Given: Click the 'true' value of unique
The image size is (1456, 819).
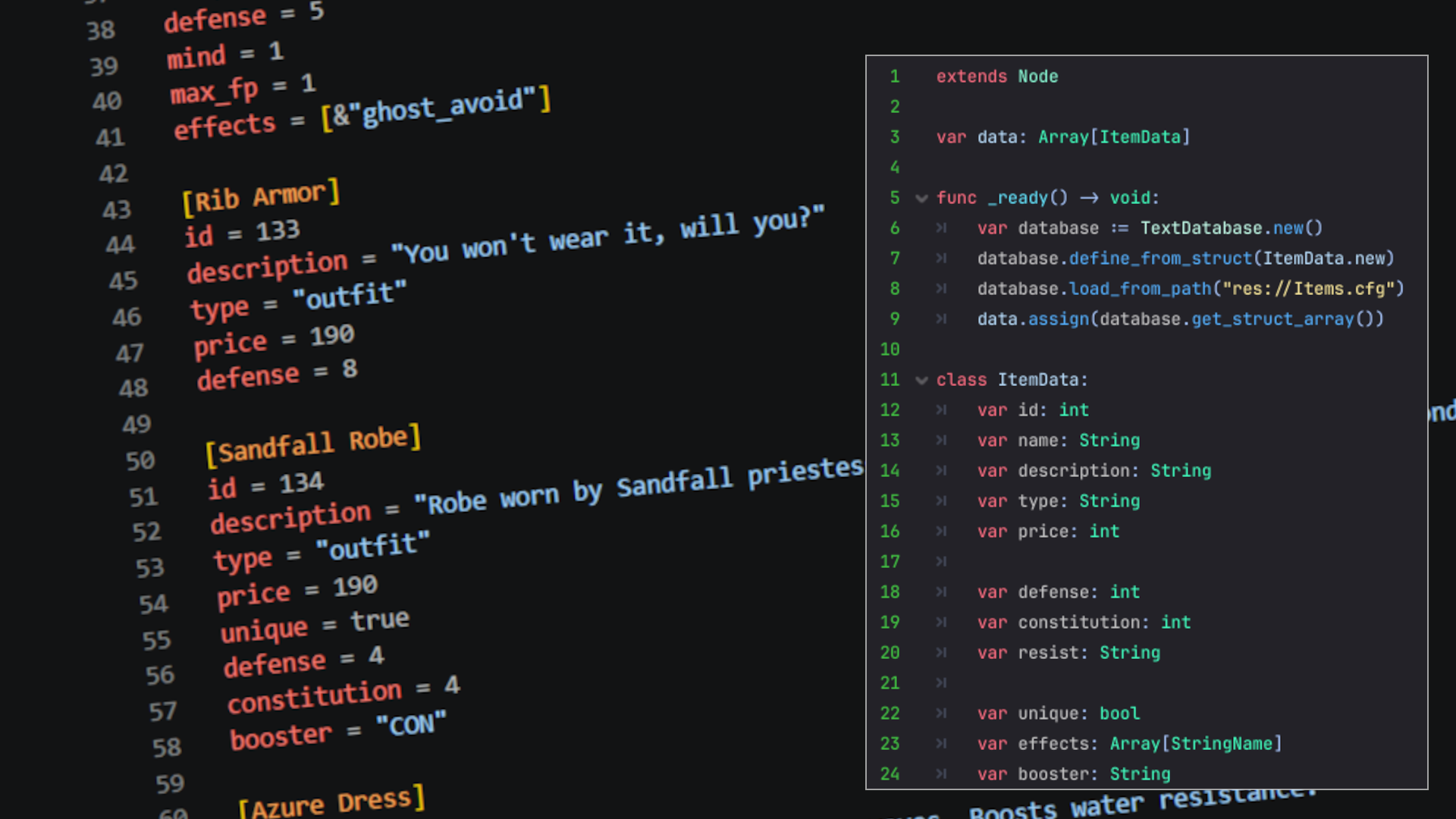Looking at the screenshot, I should pyautogui.click(x=380, y=620).
